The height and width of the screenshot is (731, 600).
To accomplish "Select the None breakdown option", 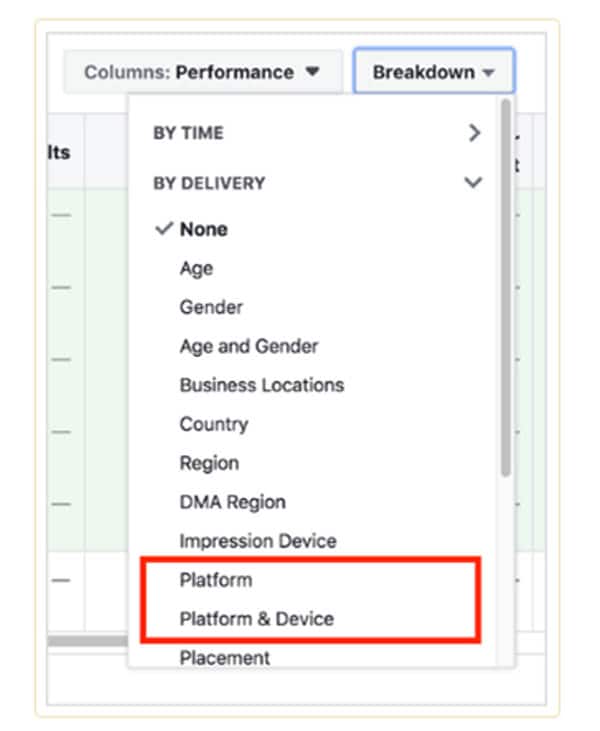I will coord(203,229).
